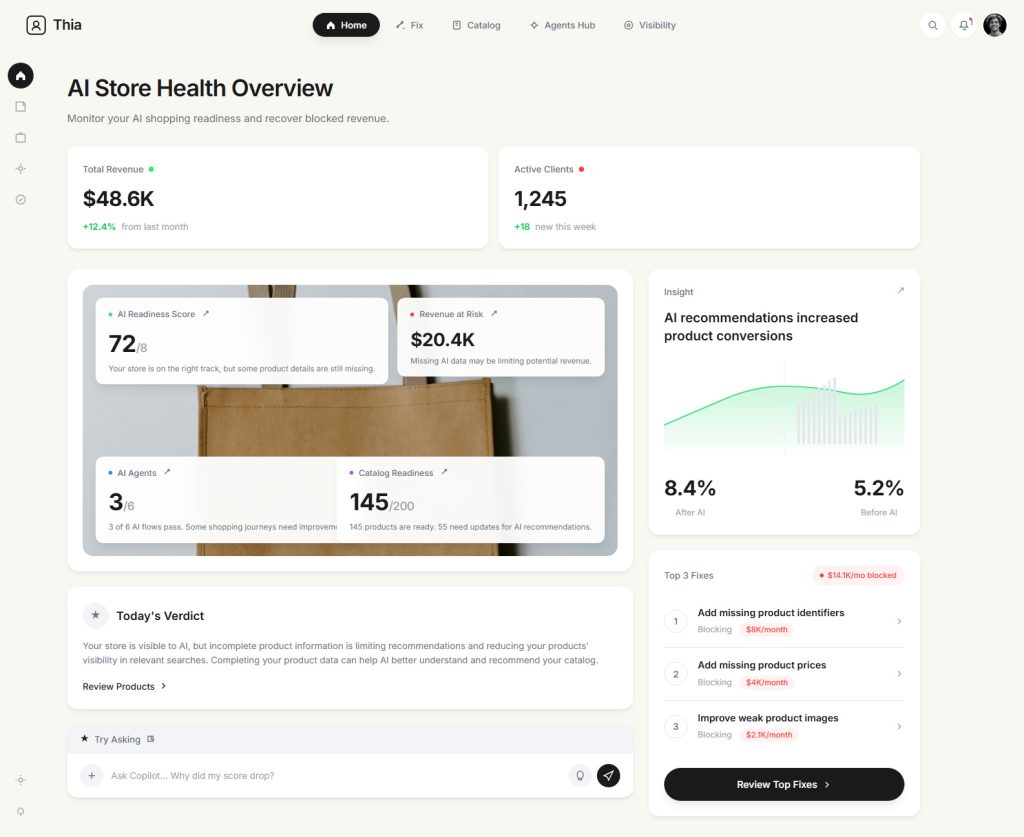Select the check circle icon in left sidebar
The image size is (1024, 837).
(x=20, y=200)
